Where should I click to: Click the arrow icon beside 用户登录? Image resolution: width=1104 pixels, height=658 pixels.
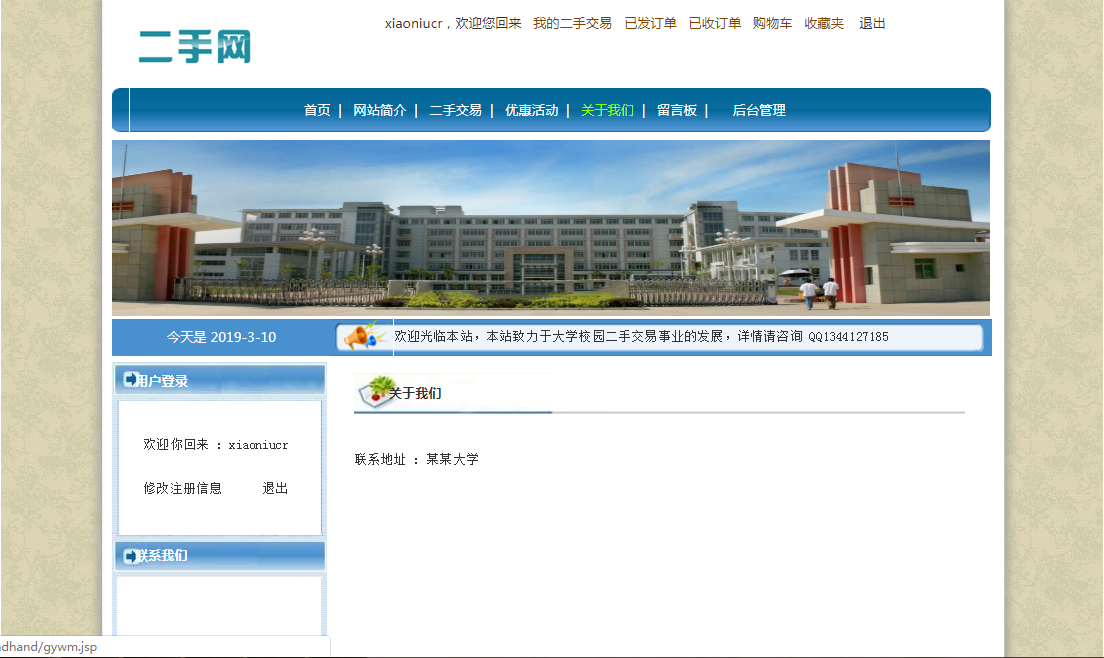point(131,379)
